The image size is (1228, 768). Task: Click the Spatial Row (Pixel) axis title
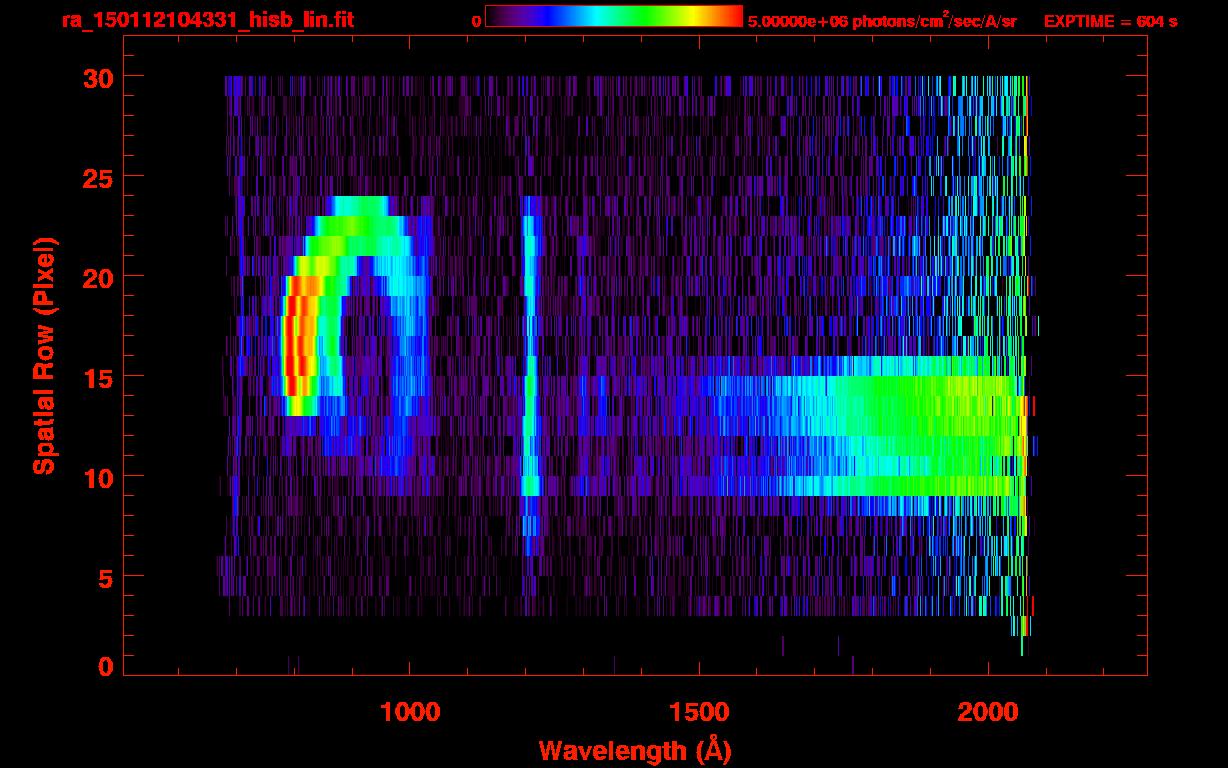coord(43,355)
